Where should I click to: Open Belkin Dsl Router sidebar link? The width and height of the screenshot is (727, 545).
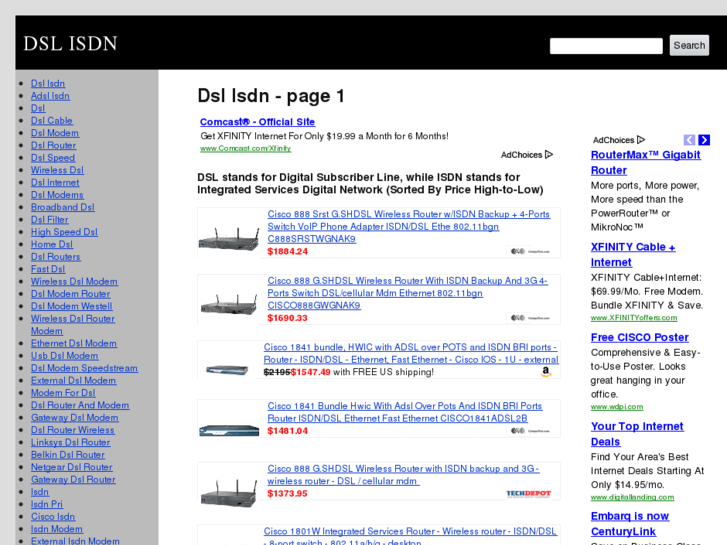[68, 455]
